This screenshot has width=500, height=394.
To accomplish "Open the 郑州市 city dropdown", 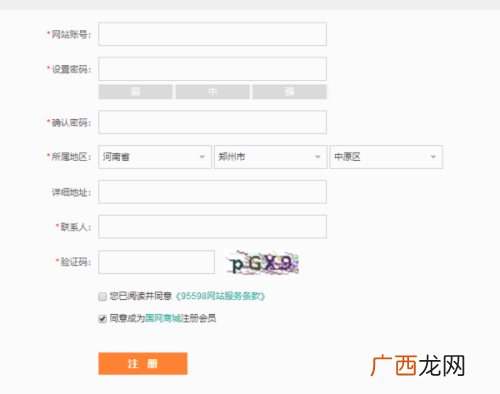I will pyautogui.click(x=271, y=157).
